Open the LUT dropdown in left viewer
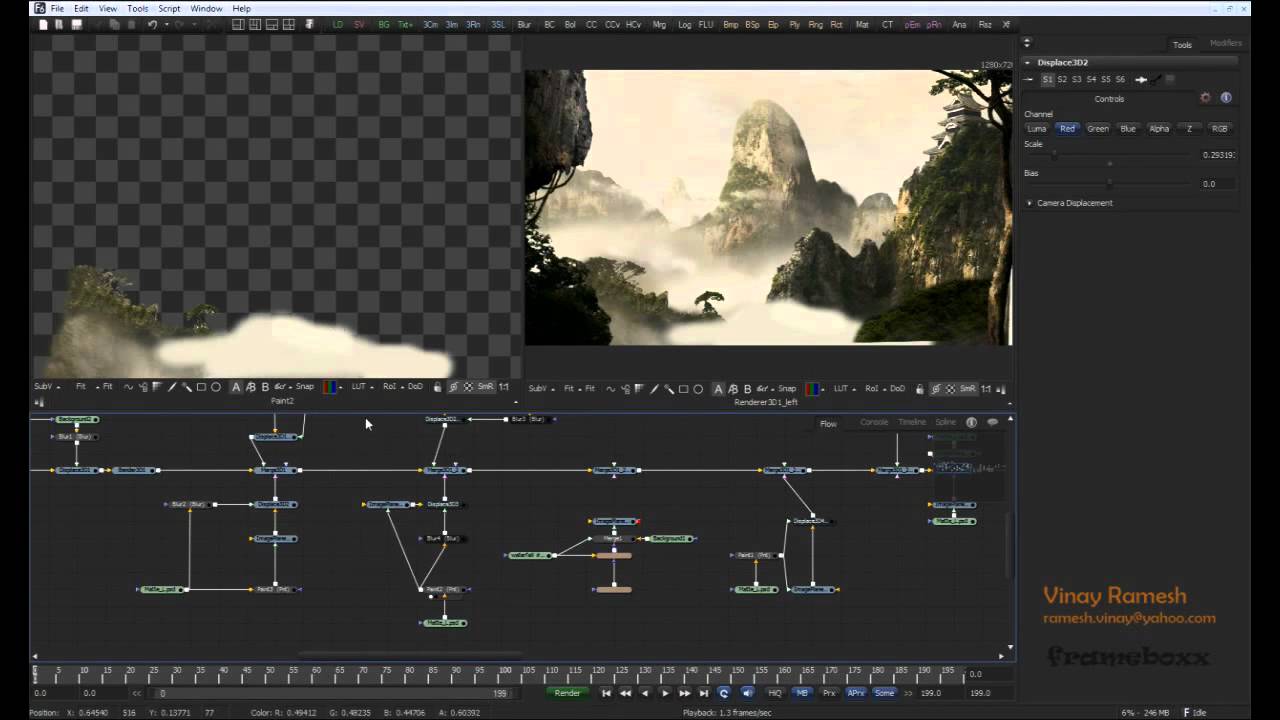1280x720 pixels. click(x=361, y=387)
